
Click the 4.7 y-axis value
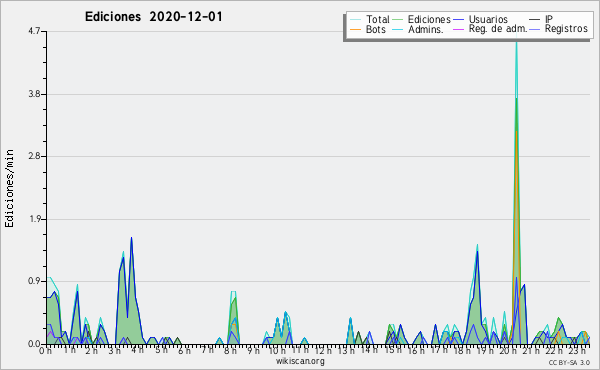(34, 31)
